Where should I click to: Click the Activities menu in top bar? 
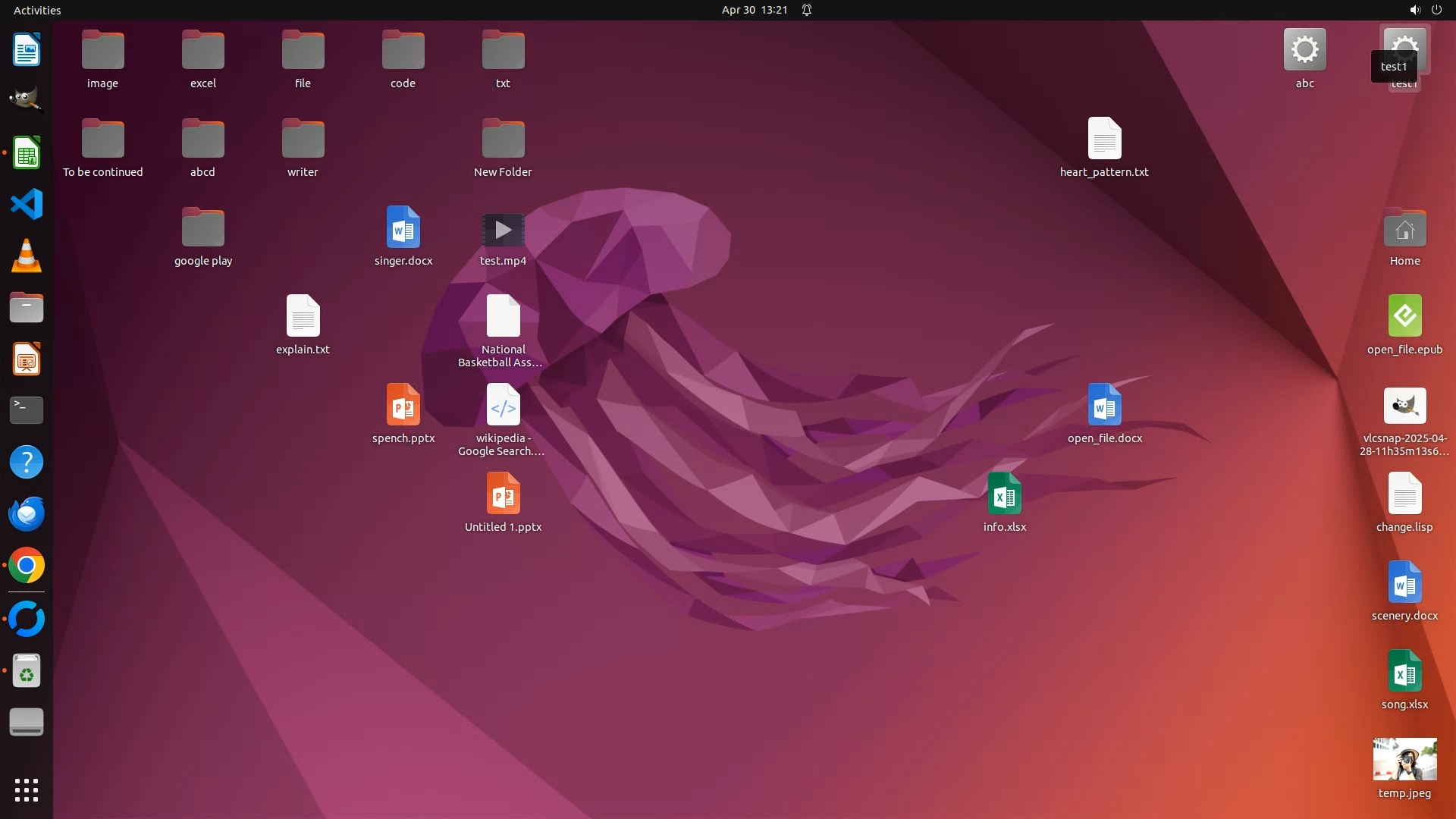click(37, 10)
